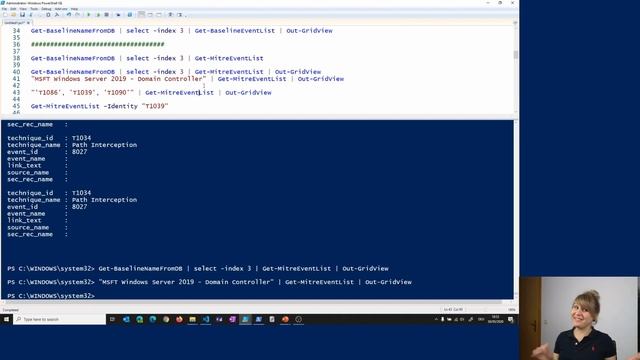Click the first "Path Interception" console value
The height and width of the screenshot is (360, 640).
pos(104,145)
